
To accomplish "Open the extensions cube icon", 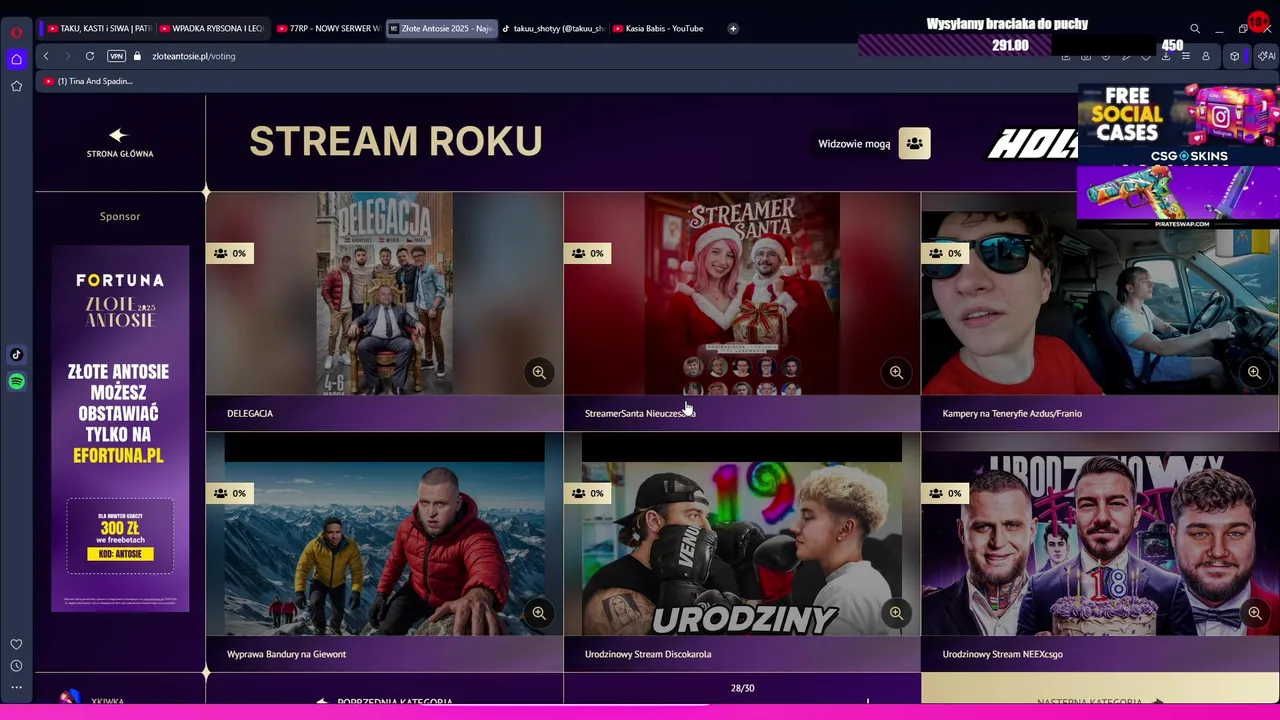I will [1234, 56].
